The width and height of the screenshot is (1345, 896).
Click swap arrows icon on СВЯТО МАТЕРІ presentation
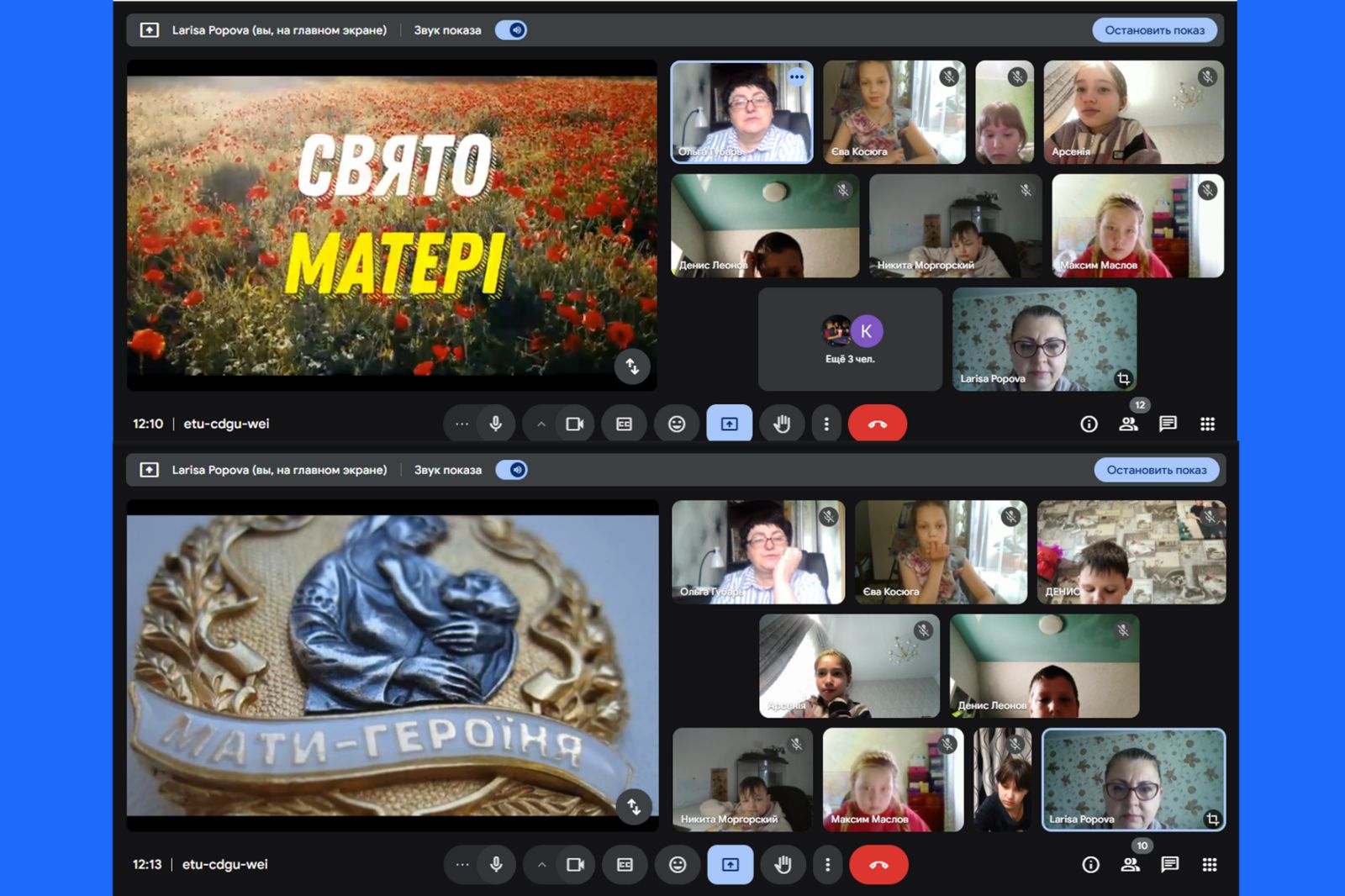tap(632, 366)
